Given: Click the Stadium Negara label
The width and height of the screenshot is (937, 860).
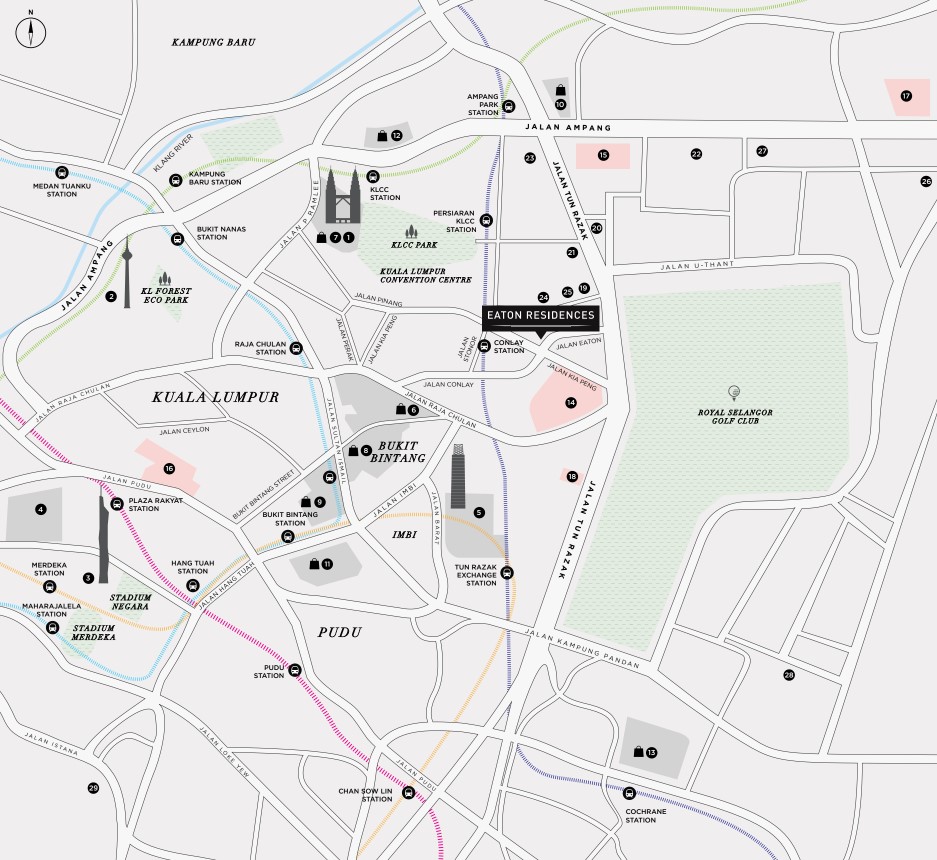Looking at the screenshot, I should click(130, 602).
